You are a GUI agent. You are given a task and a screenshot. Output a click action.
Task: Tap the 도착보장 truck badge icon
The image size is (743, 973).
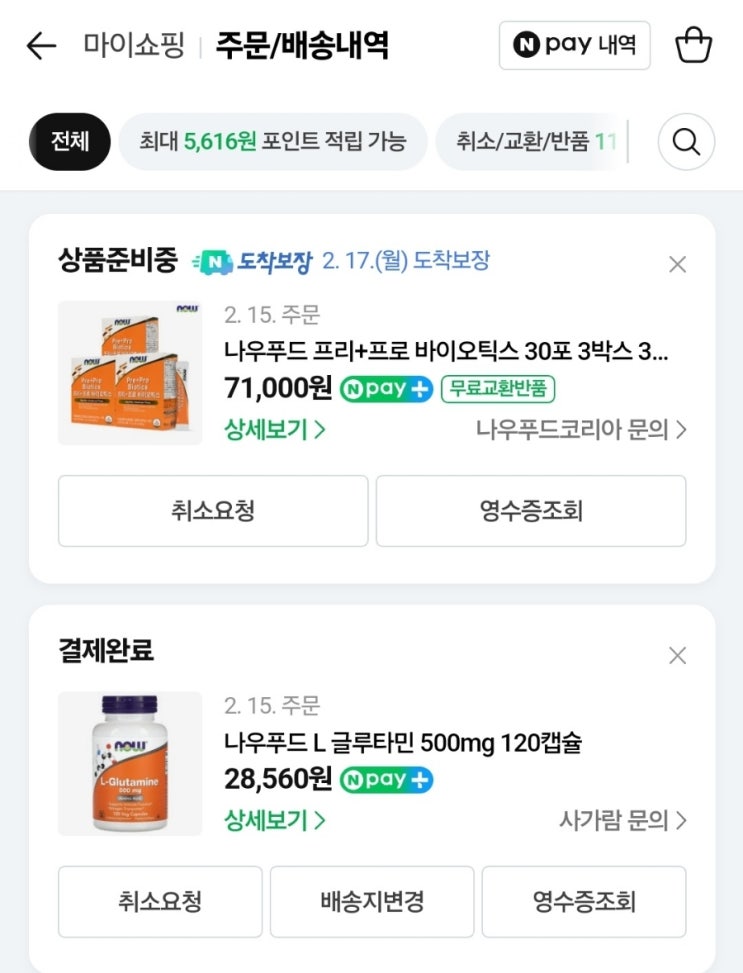212,262
